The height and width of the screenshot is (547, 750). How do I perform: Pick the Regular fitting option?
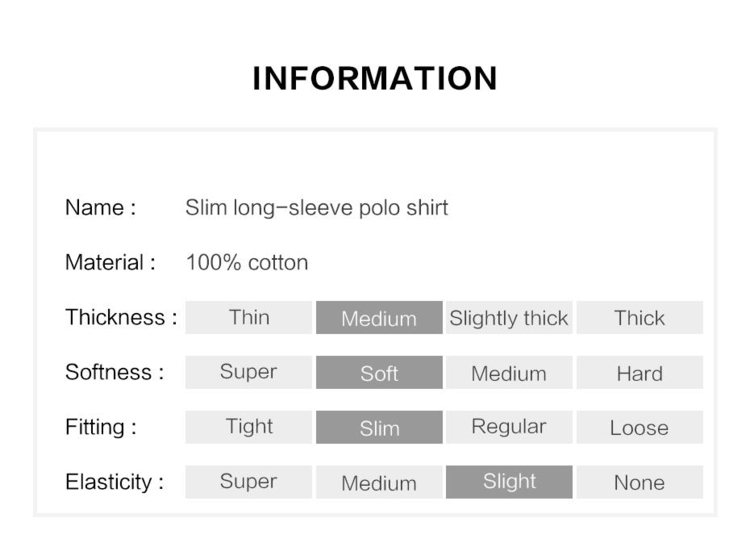[x=509, y=427]
